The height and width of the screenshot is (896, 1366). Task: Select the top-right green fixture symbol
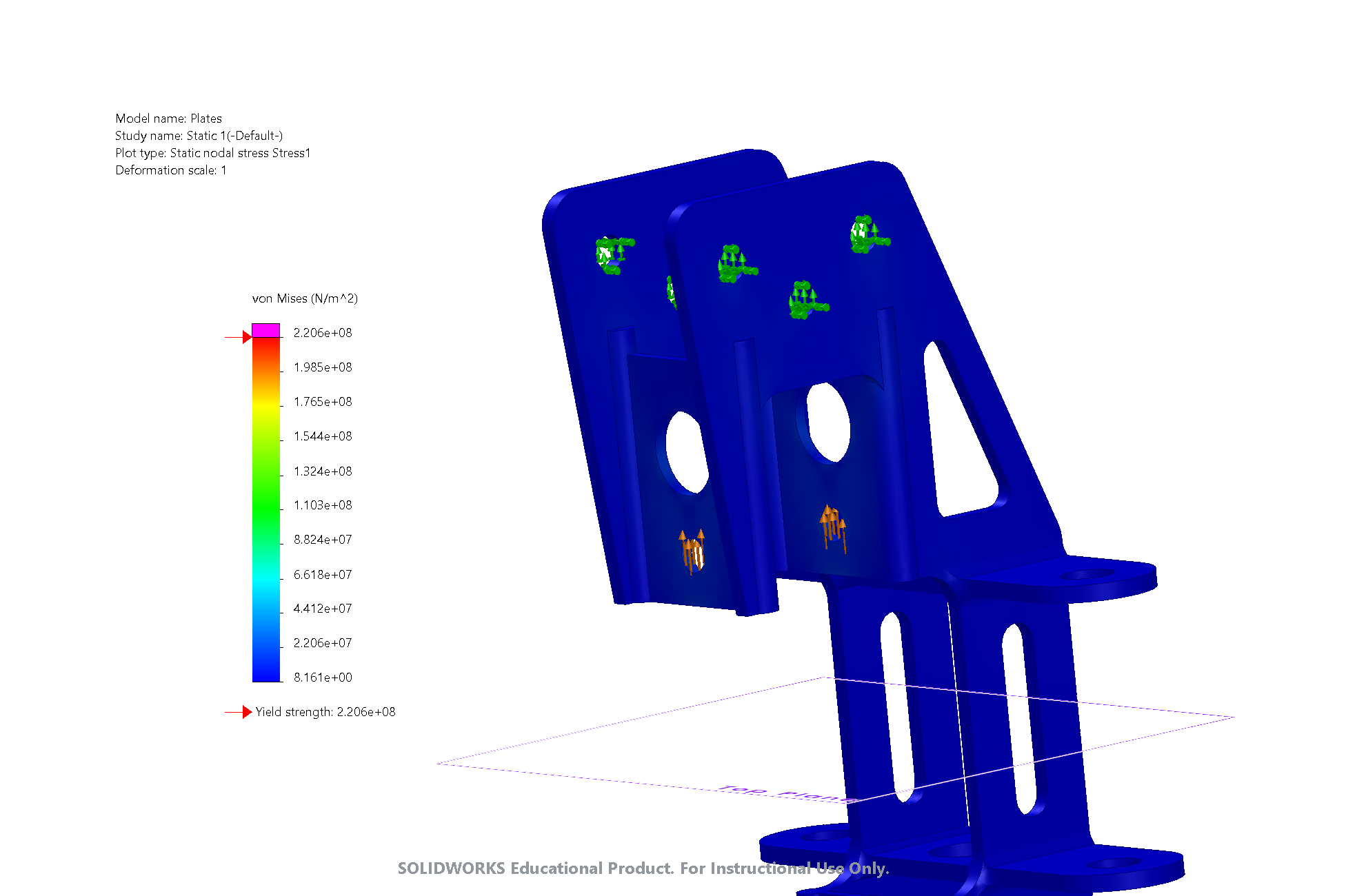point(866,235)
